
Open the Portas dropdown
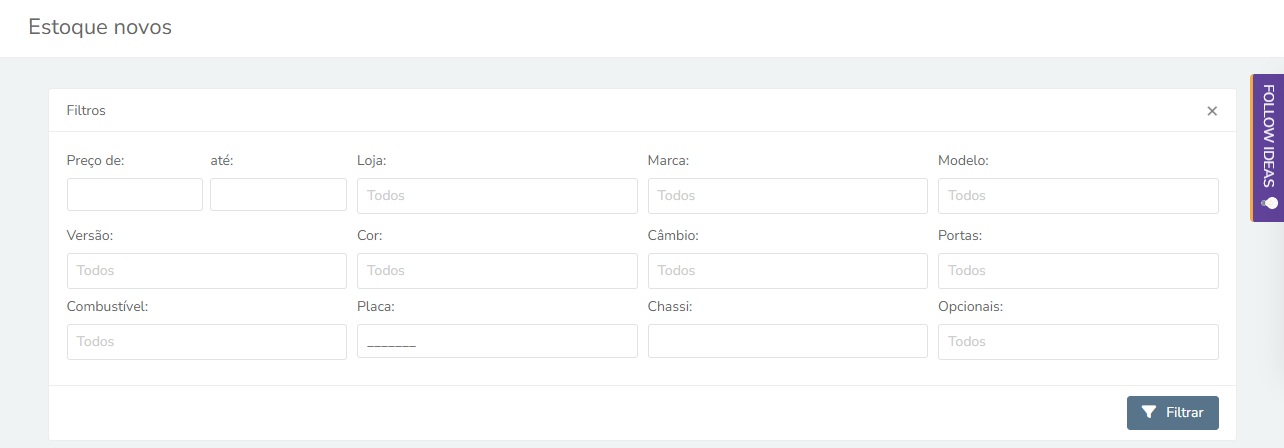click(x=1078, y=271)
